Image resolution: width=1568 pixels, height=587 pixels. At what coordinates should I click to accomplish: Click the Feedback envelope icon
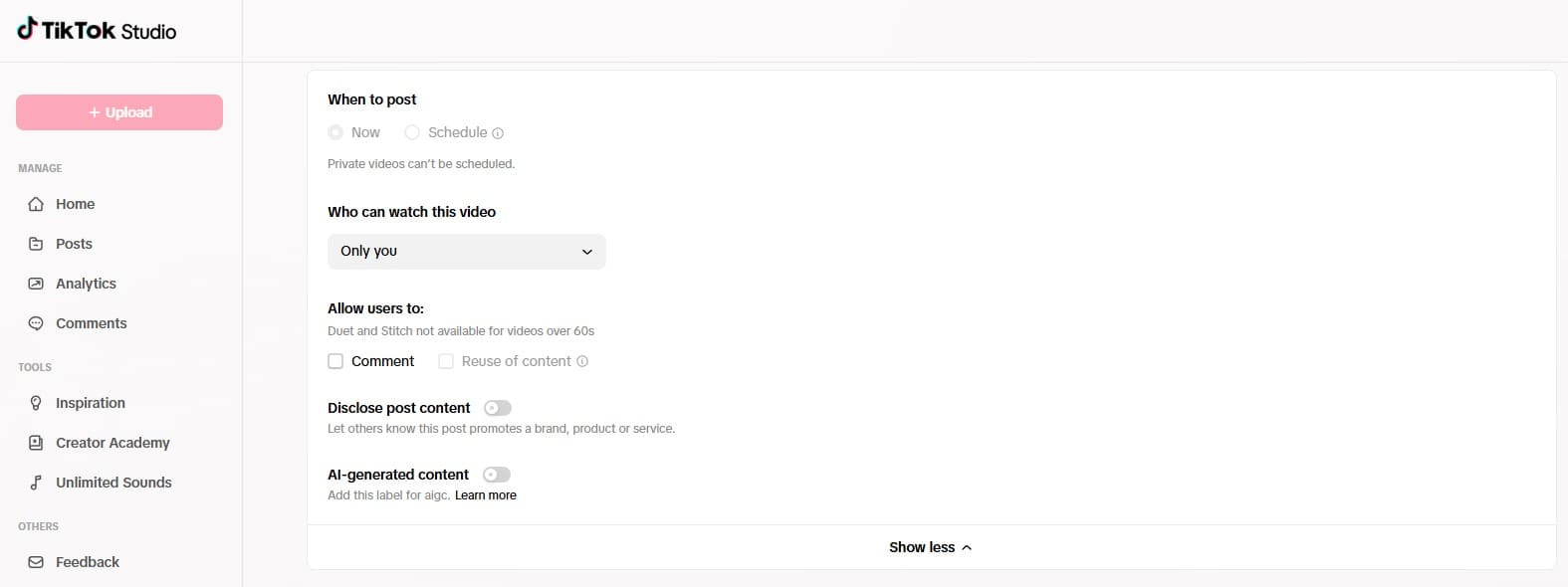point(36,562)
